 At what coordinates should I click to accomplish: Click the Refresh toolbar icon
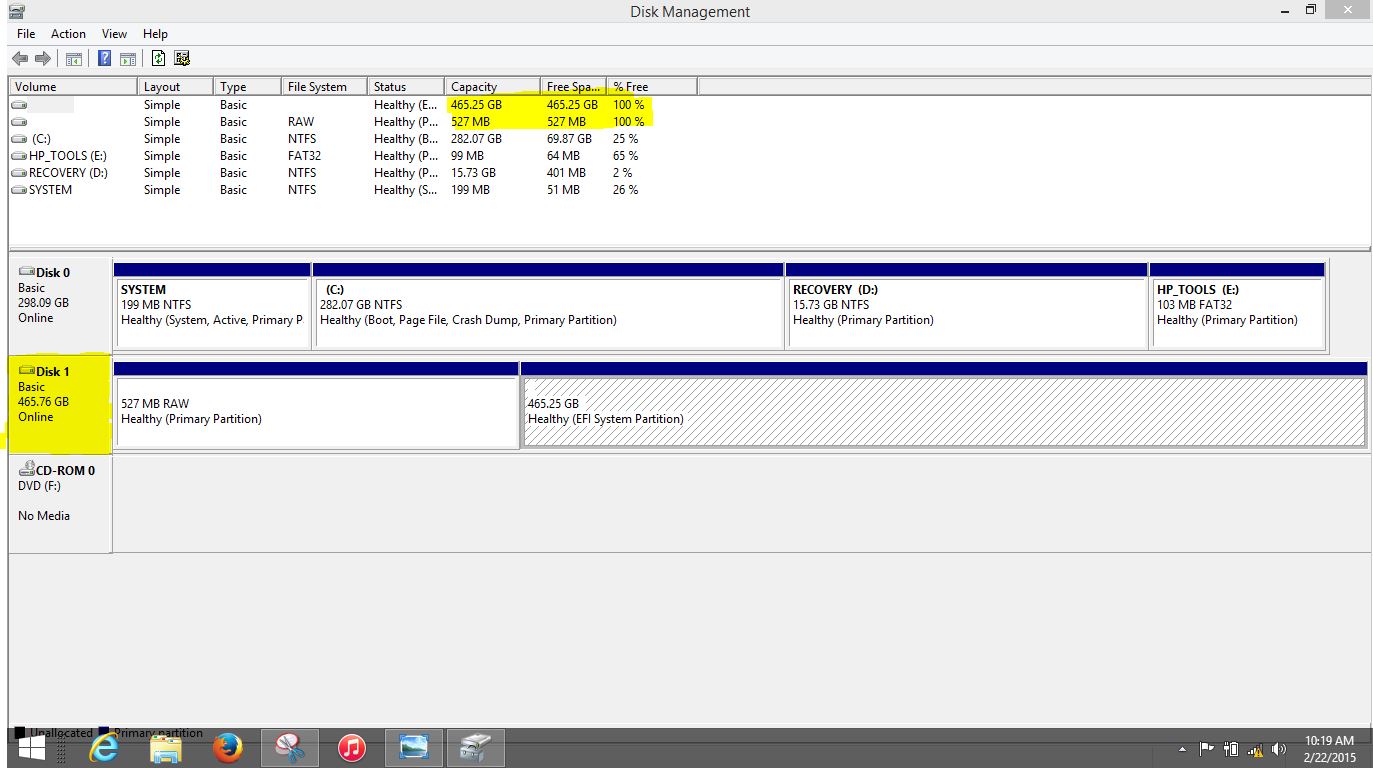pos(158,59)
